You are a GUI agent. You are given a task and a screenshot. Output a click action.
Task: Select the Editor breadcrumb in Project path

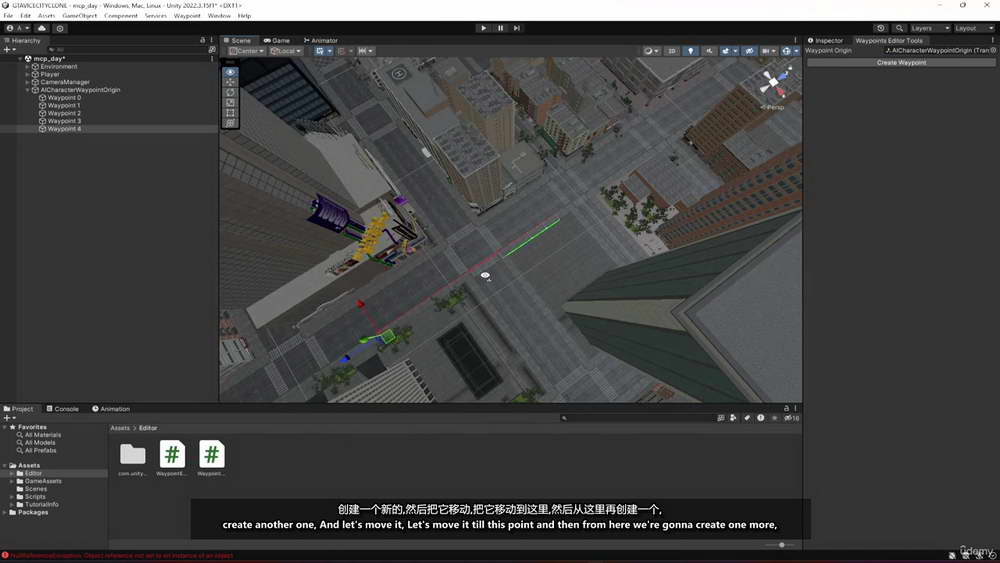[148, 428]
